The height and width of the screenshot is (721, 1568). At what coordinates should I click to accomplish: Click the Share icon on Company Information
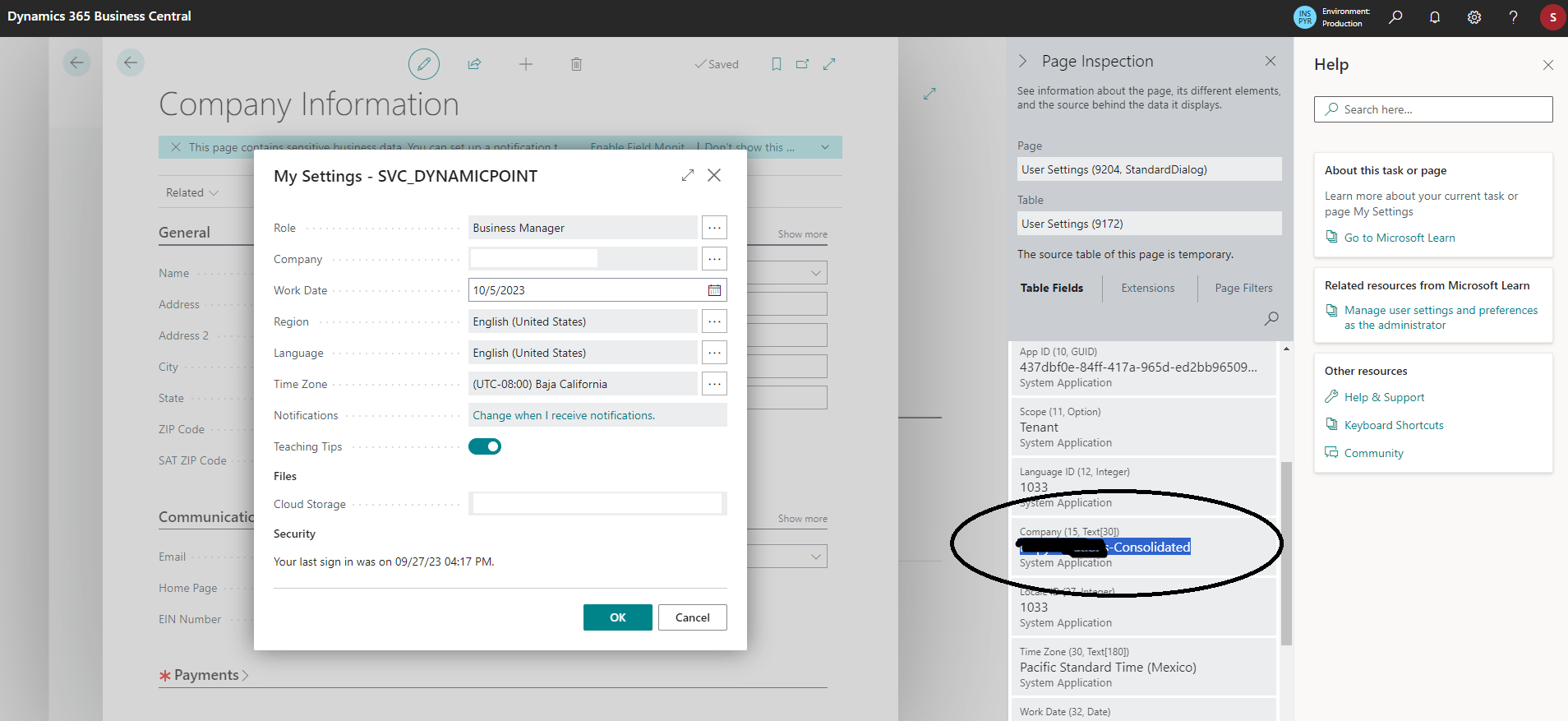474,64
